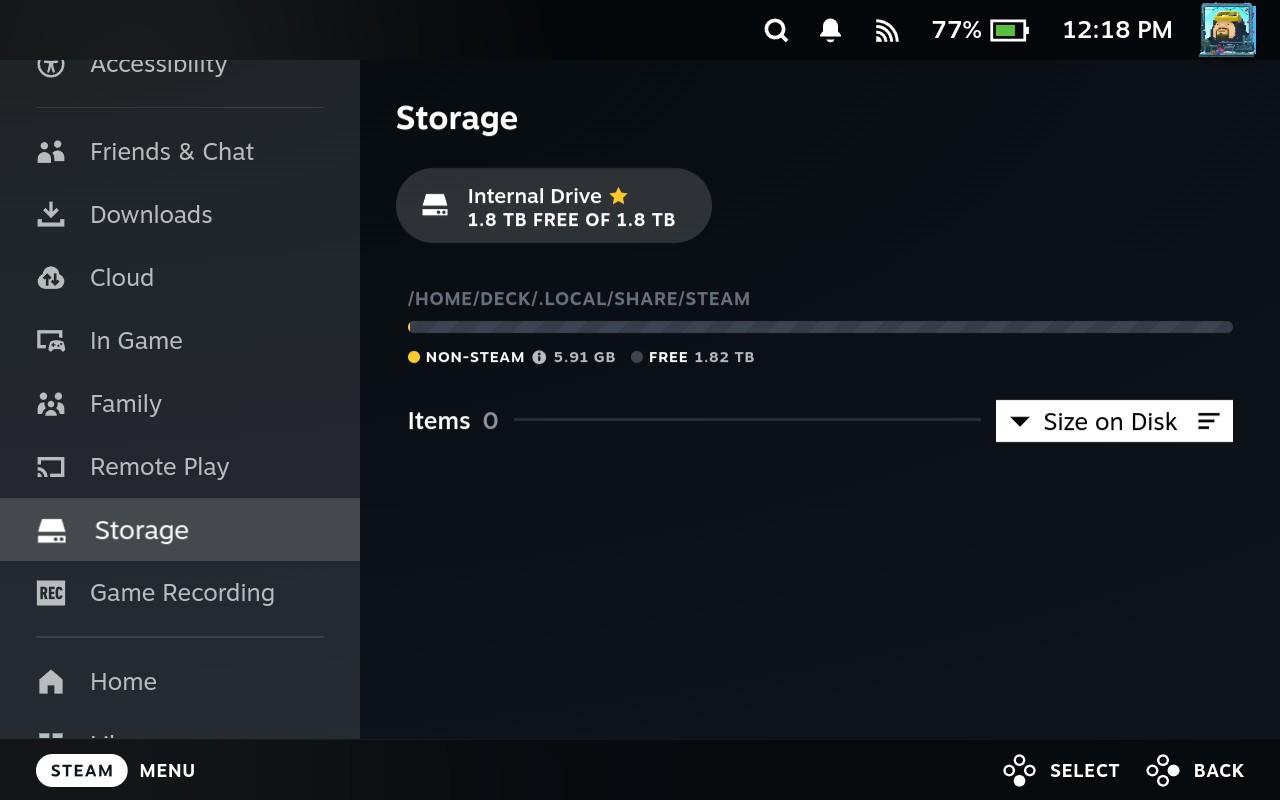Click the battery status icon
1280x800 pixels.
[x=1008, y=30]
